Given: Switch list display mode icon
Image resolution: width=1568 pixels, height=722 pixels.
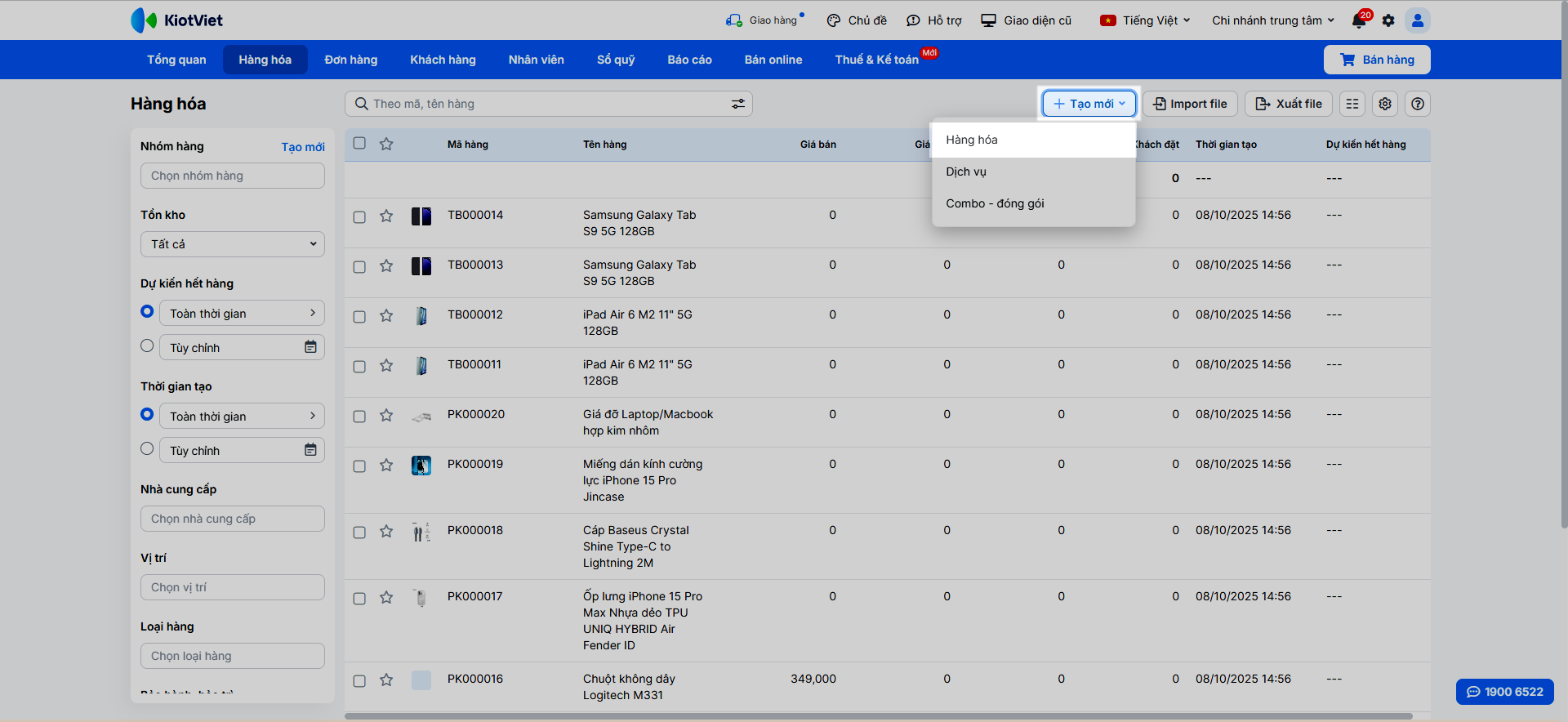Looking at the screenshot, I should click(x=1352, y=104).
